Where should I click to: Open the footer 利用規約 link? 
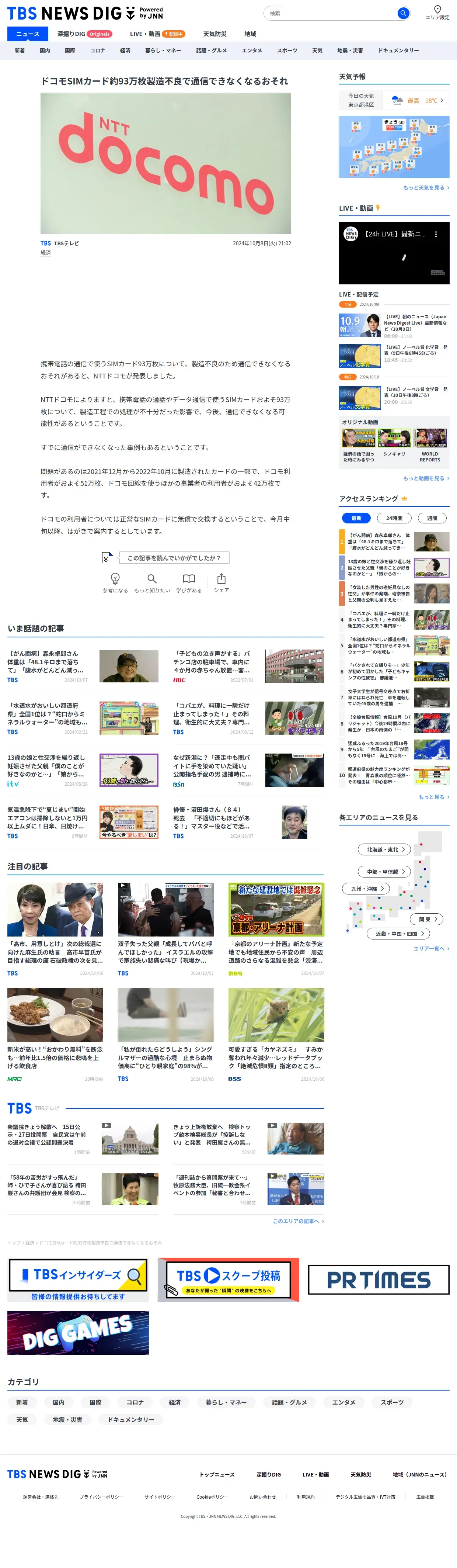click(306, 1497)
